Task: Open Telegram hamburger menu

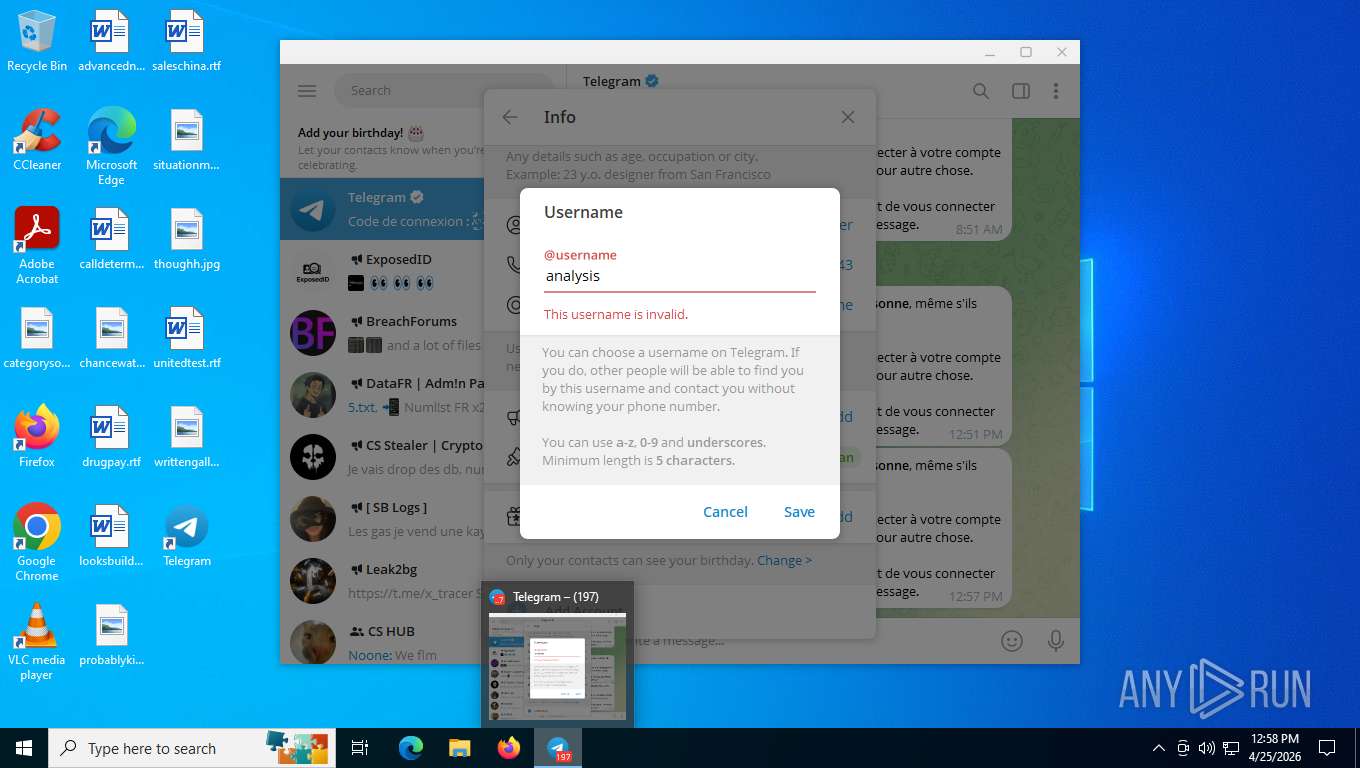Action: coord(307,91)
